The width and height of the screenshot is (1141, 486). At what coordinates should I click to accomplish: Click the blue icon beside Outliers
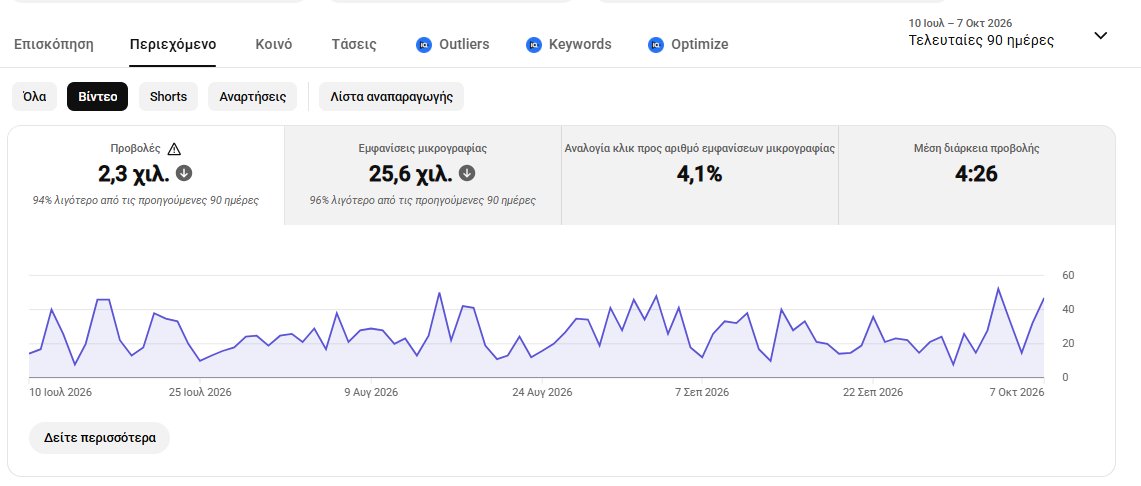click(x=424, y=44)
